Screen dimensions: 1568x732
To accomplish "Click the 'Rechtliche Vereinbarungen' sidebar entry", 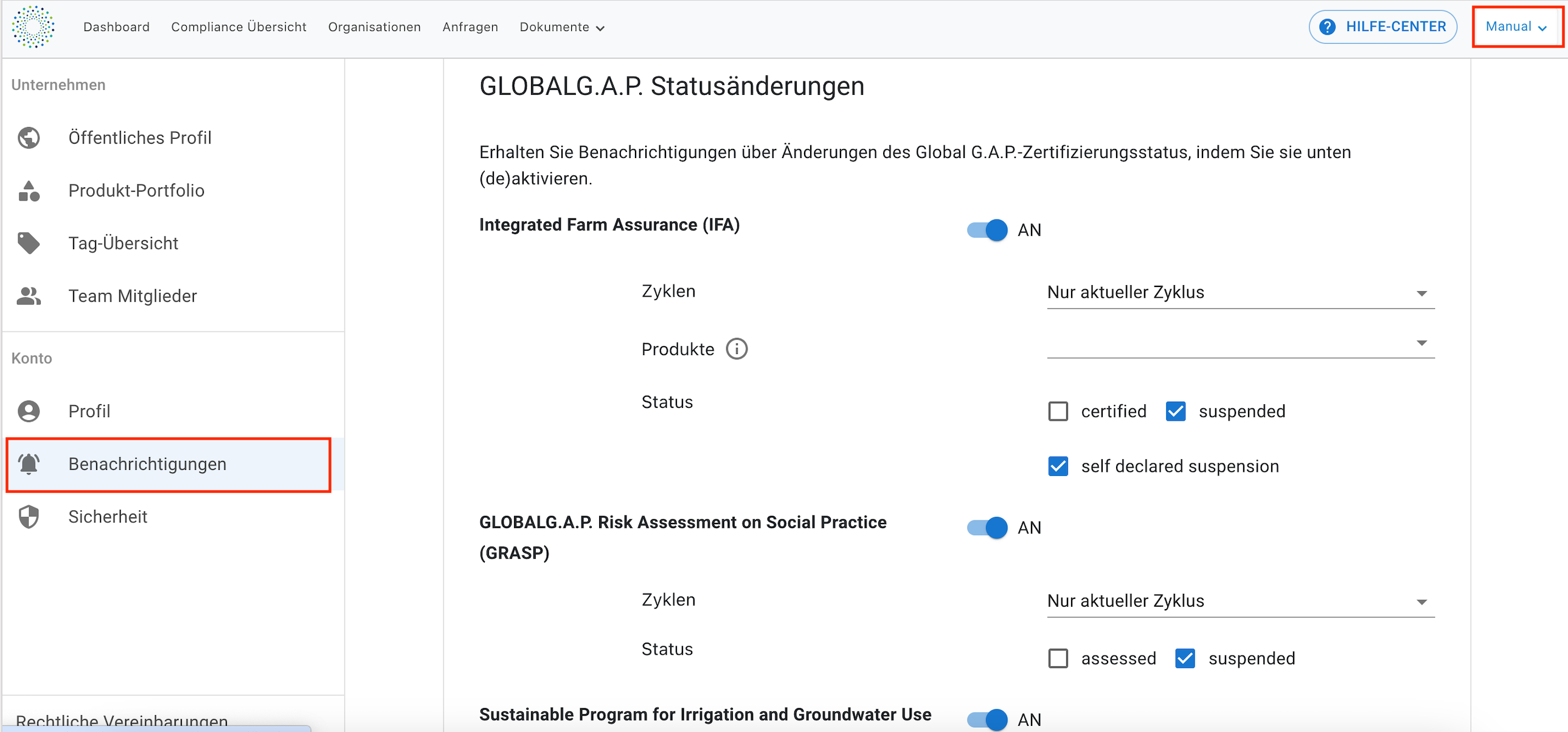I will 122,722.
